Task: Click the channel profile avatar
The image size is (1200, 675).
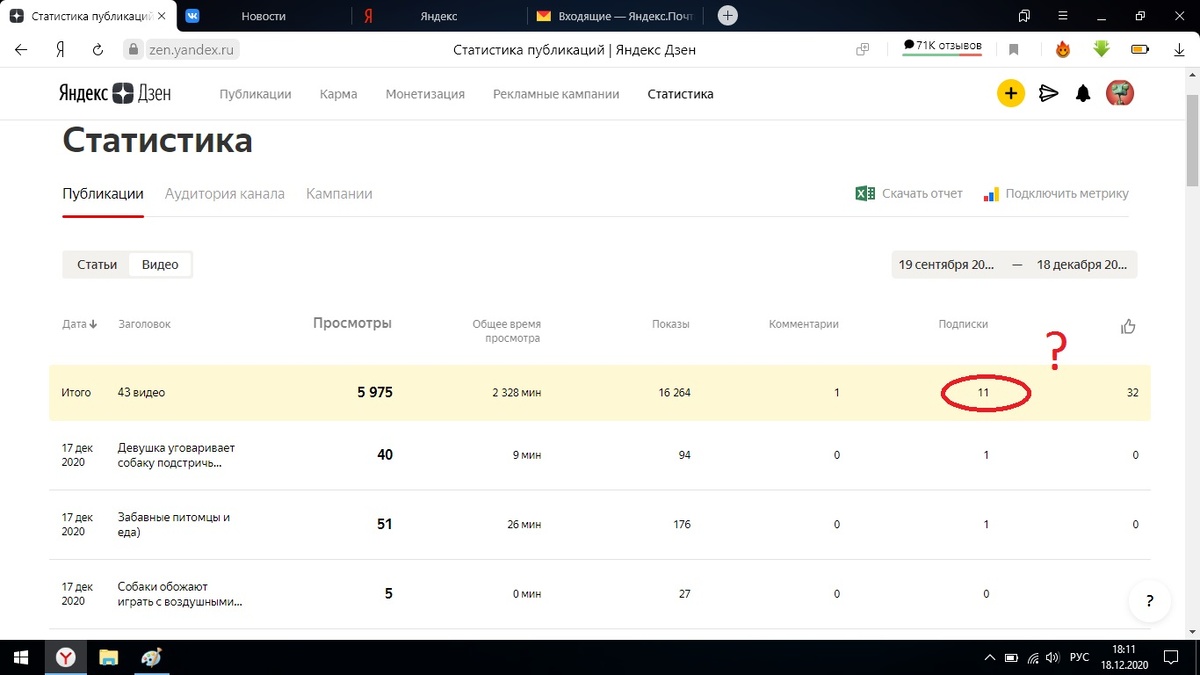Action: (x=1120, y=93)
